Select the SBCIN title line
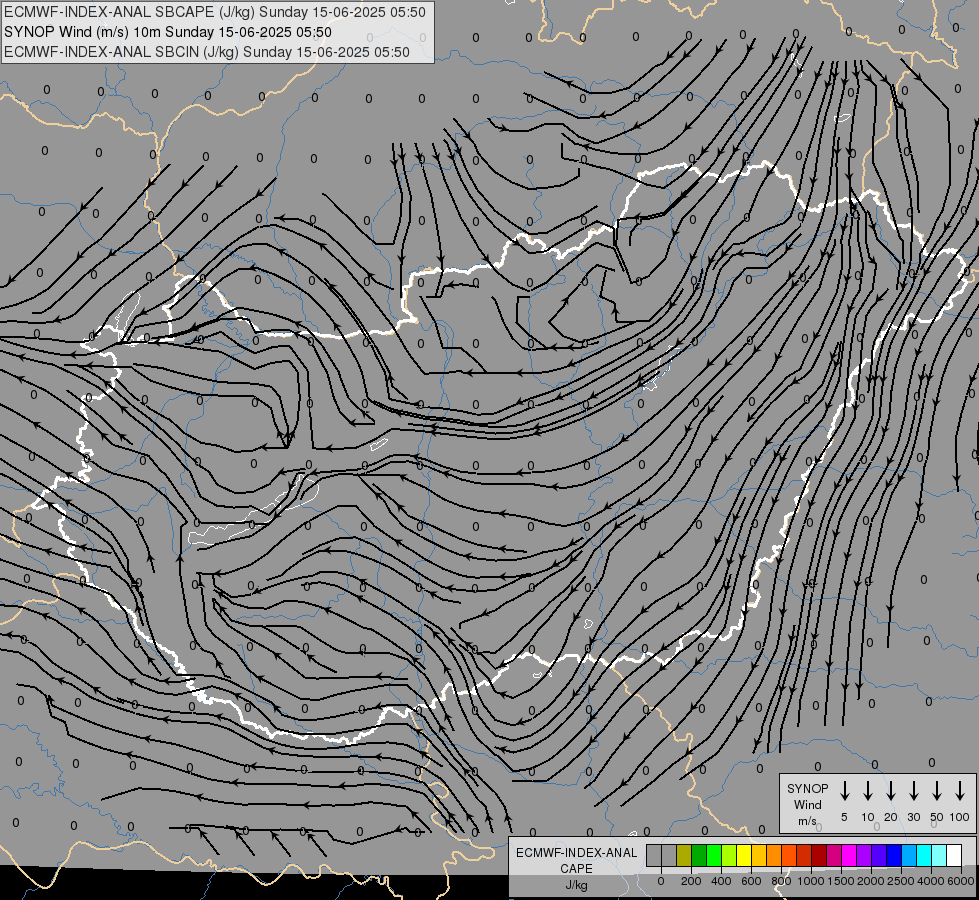The height and width of the screenshot is (900, 979). pyautogui.click(x=207, y=52)
